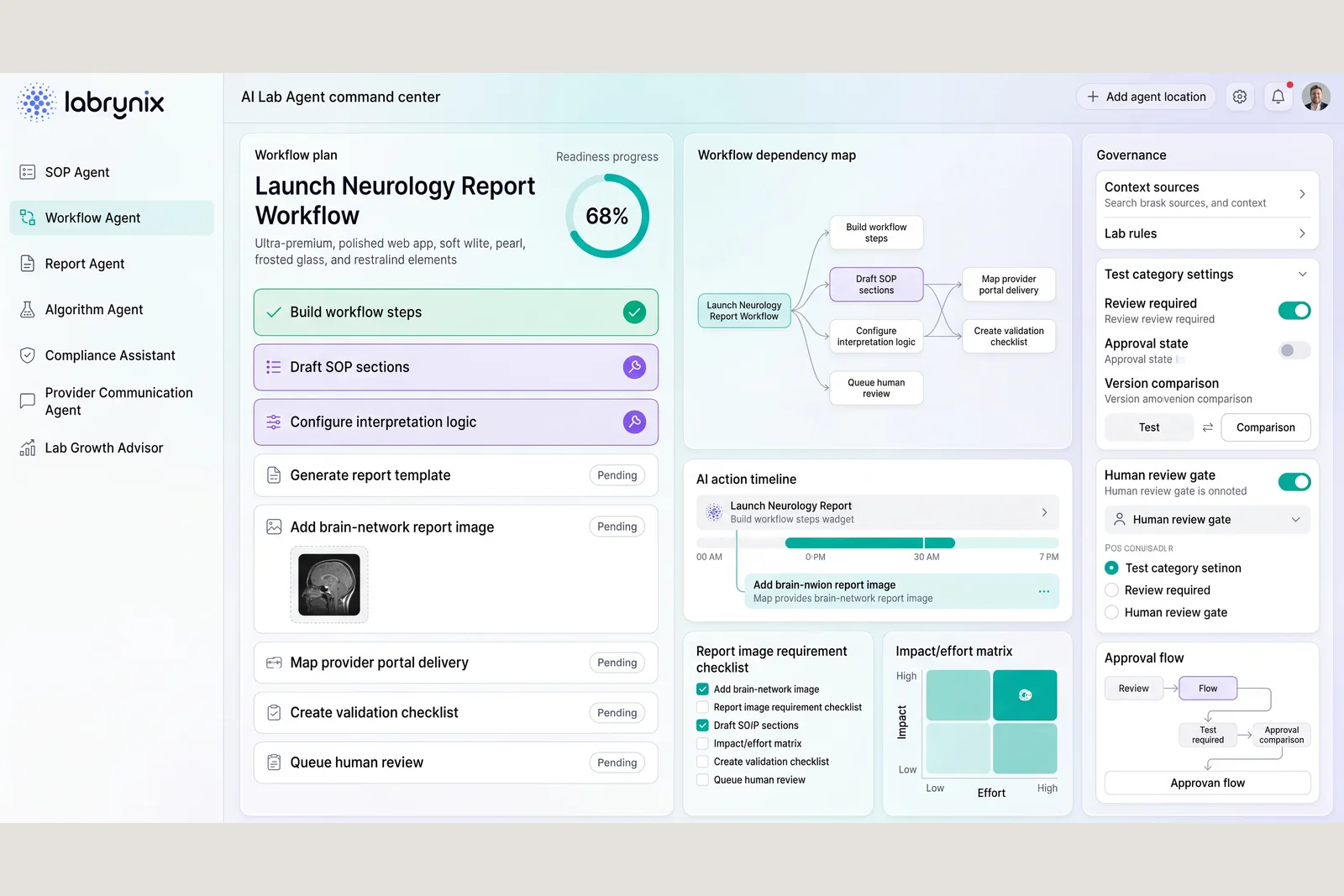
Task: Click swap arrows between Test and Comparison
Action: (x=1207, y=427)
